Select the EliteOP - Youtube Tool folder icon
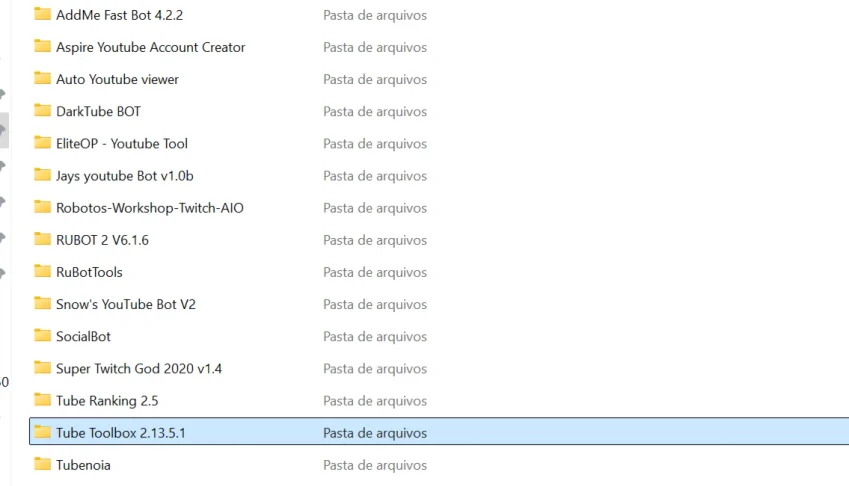Viewport: 849px width, 486px height. (42, 142)
